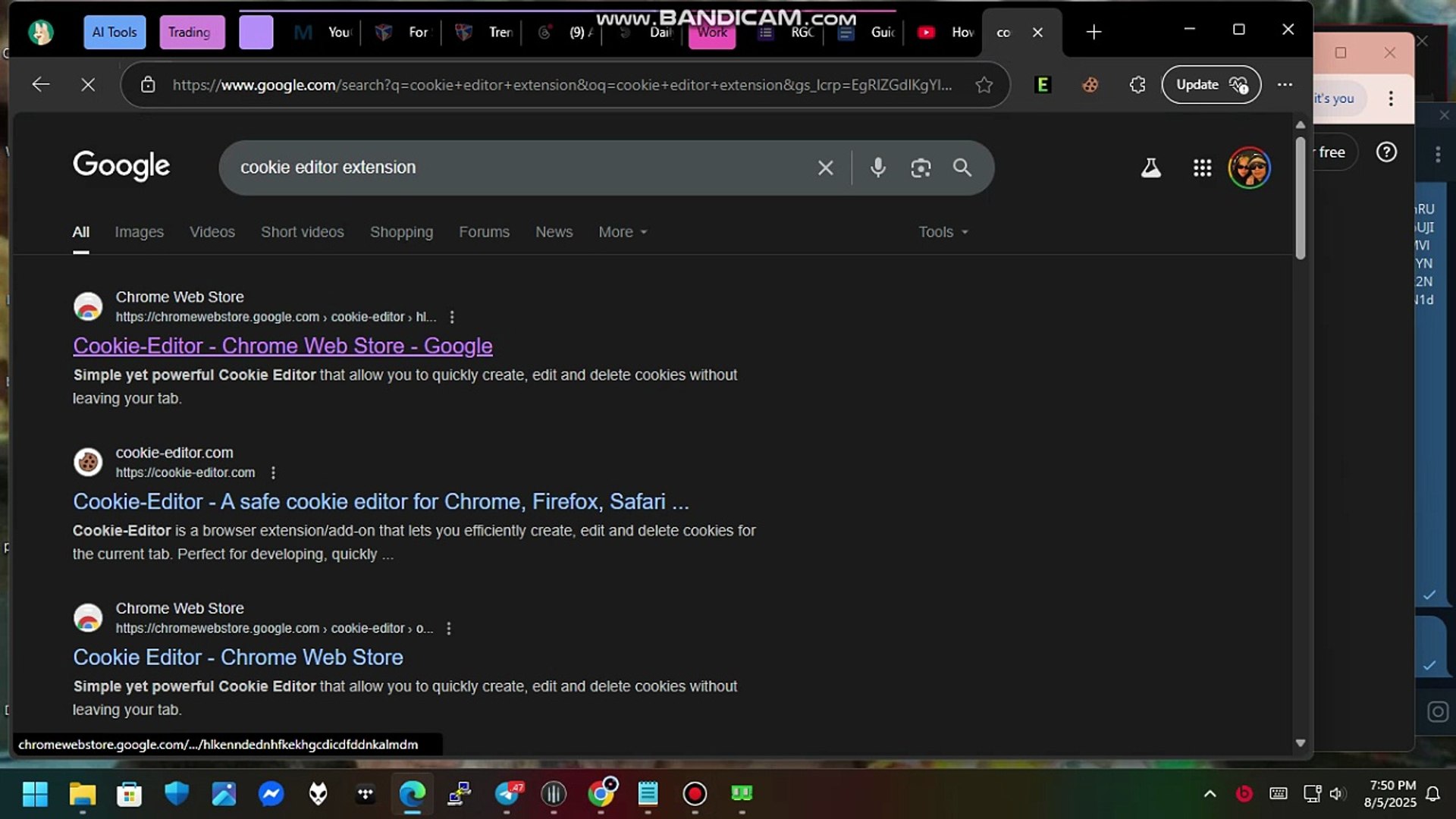Image resolution: width=1456 pixels, height=819 pixels.
Task: Open the Tools dropdown menu
Action: click(941, 232)
